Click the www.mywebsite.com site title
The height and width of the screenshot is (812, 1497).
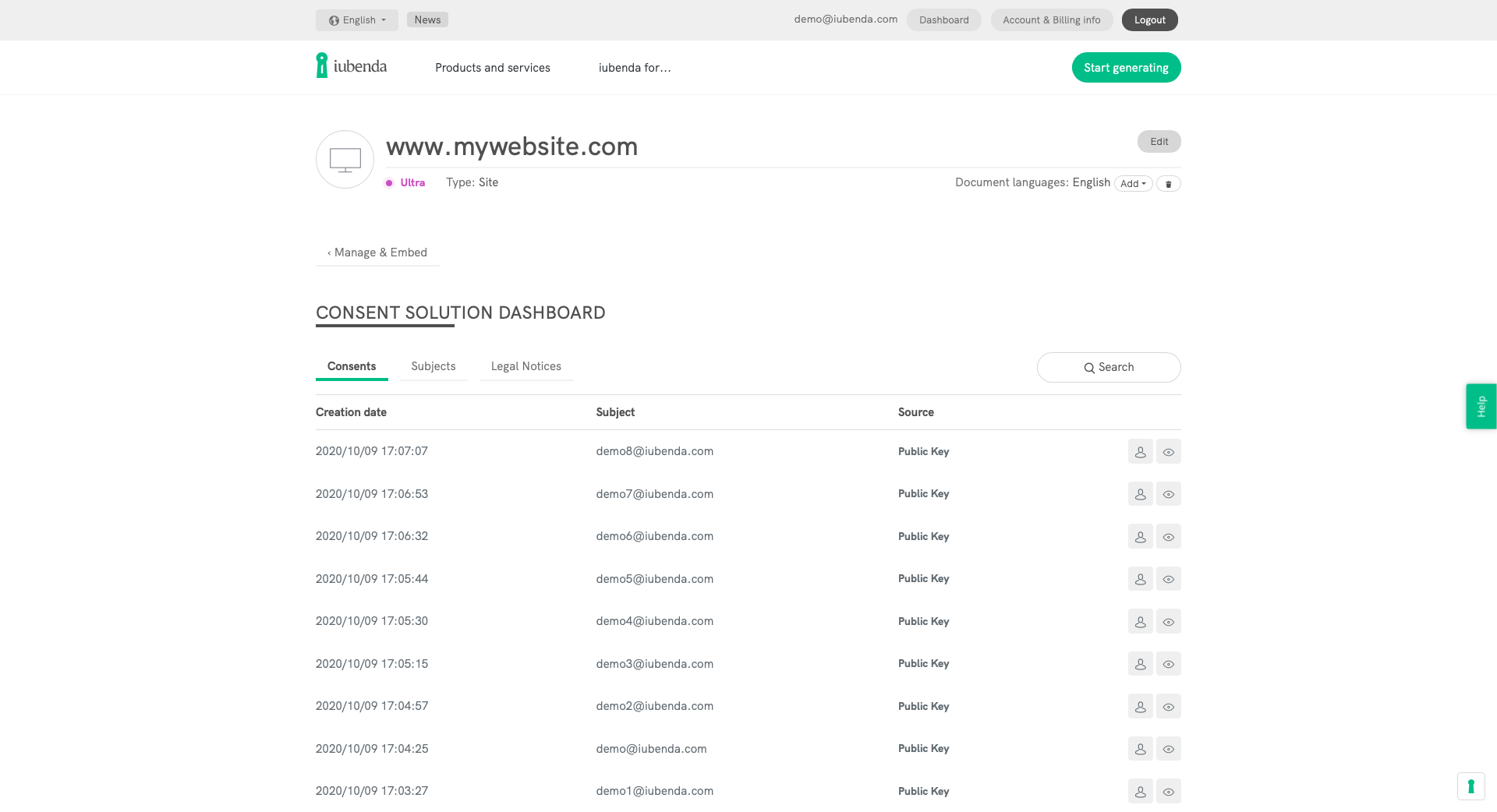(x=511, y=147)
